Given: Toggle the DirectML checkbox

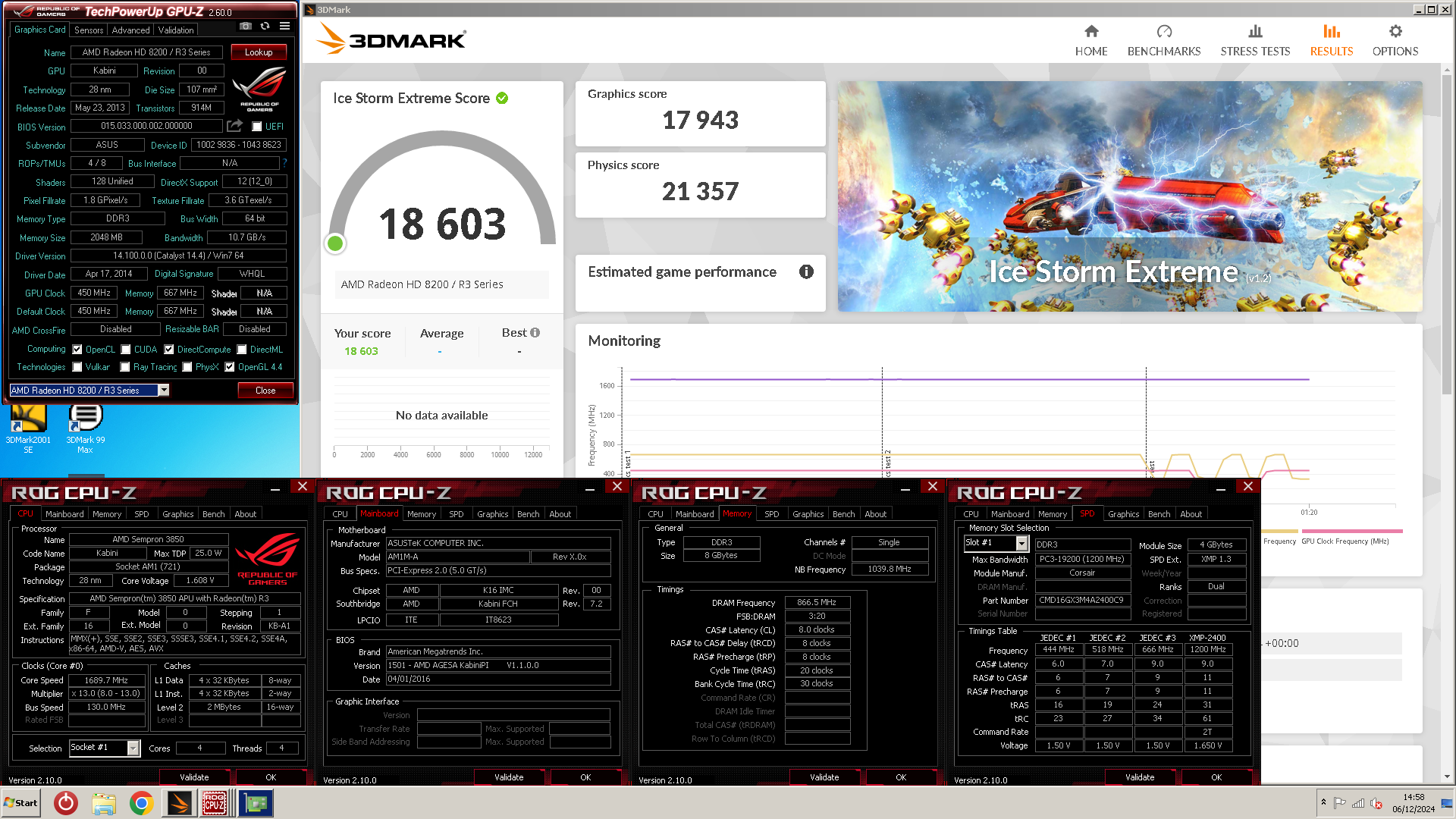Looking at the screenshot, I should (x=242, y=350).
